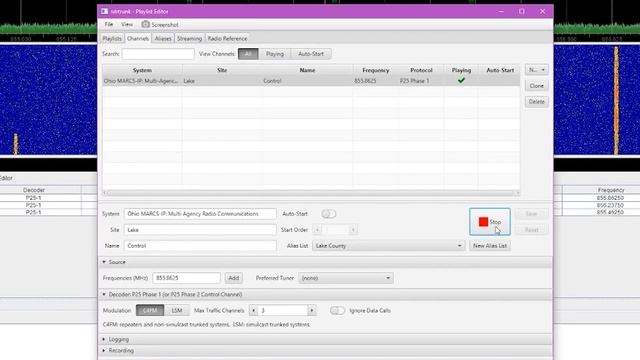Click the green Playing checkmark in Control row
The image size is (640, 360).
point(461,80)
